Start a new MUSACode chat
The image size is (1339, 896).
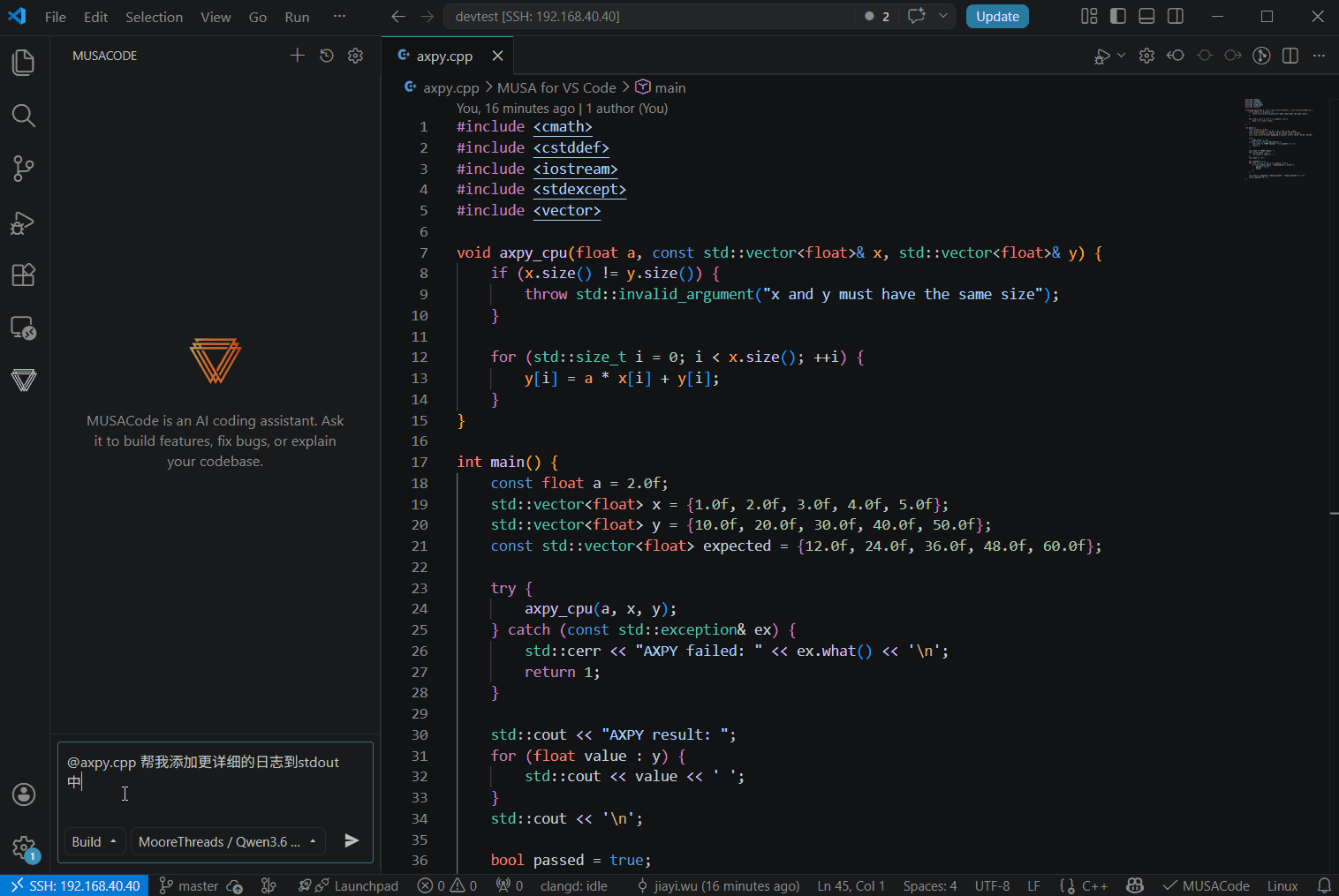coord(298,56)
